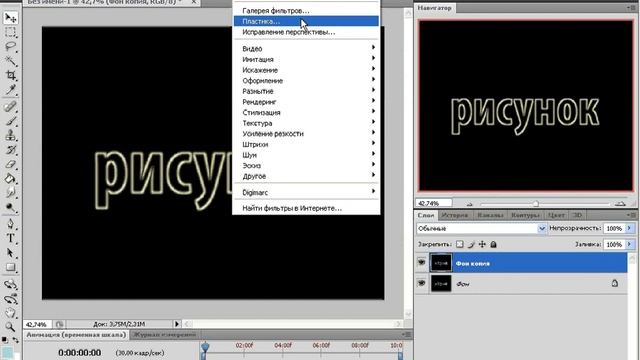The width and height of the screenshot is (640, 360).
Task: Expand the Имитация submenu
Action: [x=306, y=59]
